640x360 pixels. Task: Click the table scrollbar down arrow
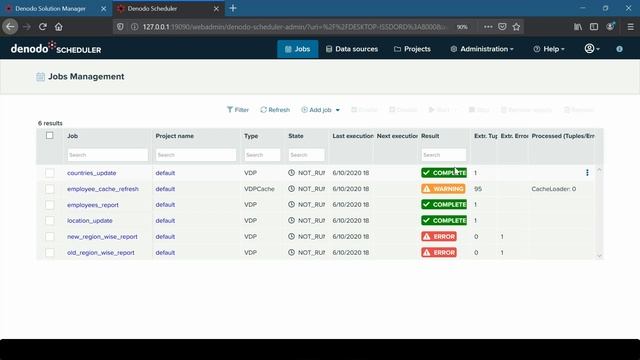click(599, 256)
